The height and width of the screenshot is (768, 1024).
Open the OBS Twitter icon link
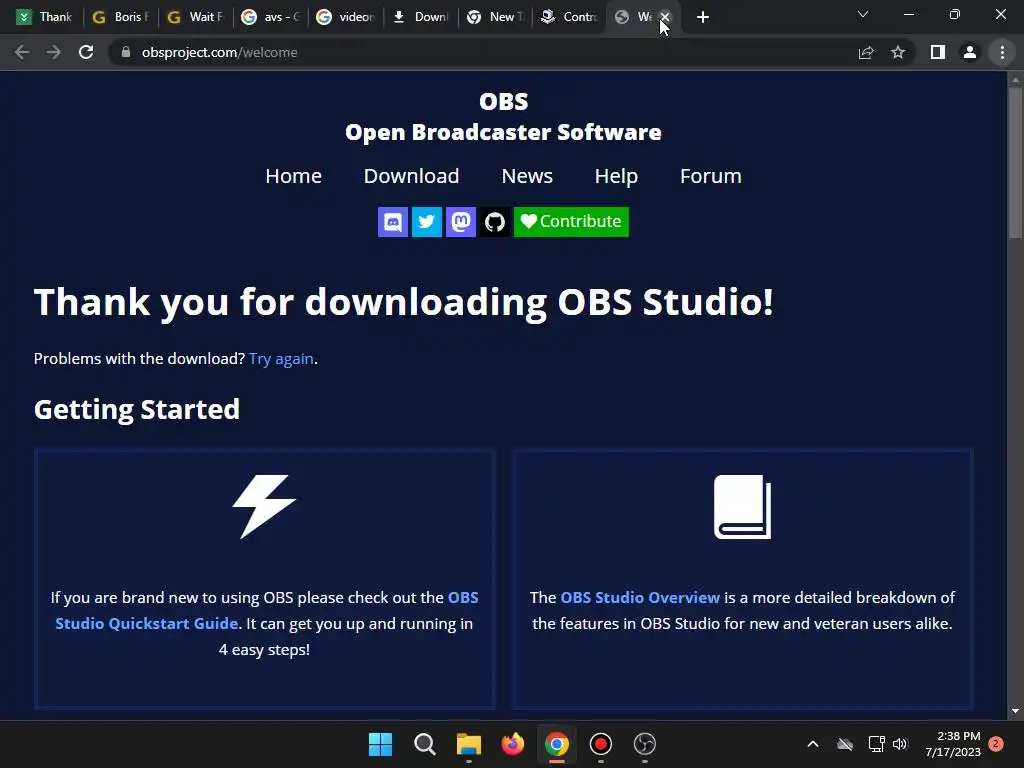click(426, 222)
